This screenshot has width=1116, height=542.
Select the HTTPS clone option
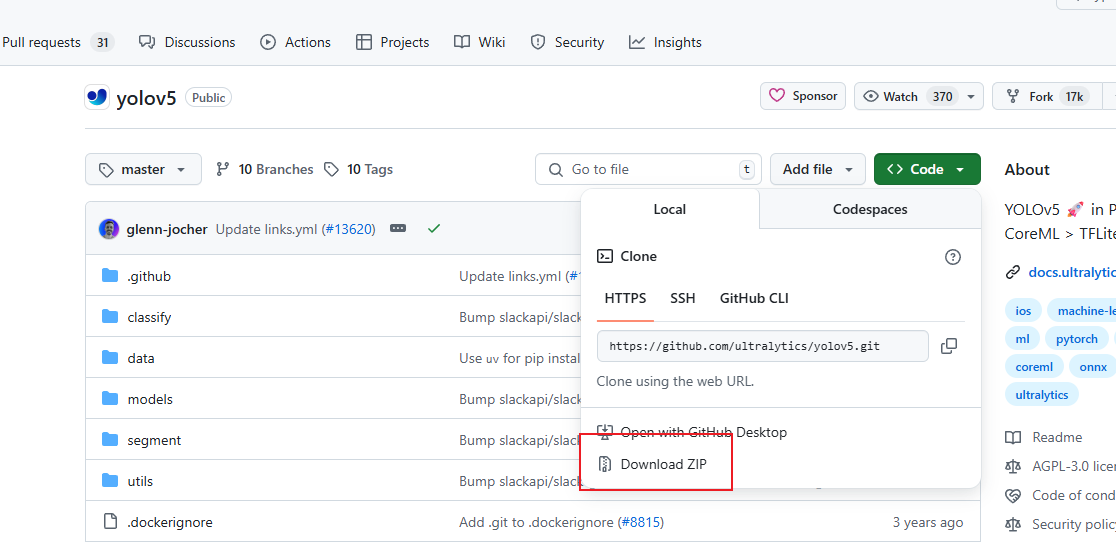click(625, 298)
